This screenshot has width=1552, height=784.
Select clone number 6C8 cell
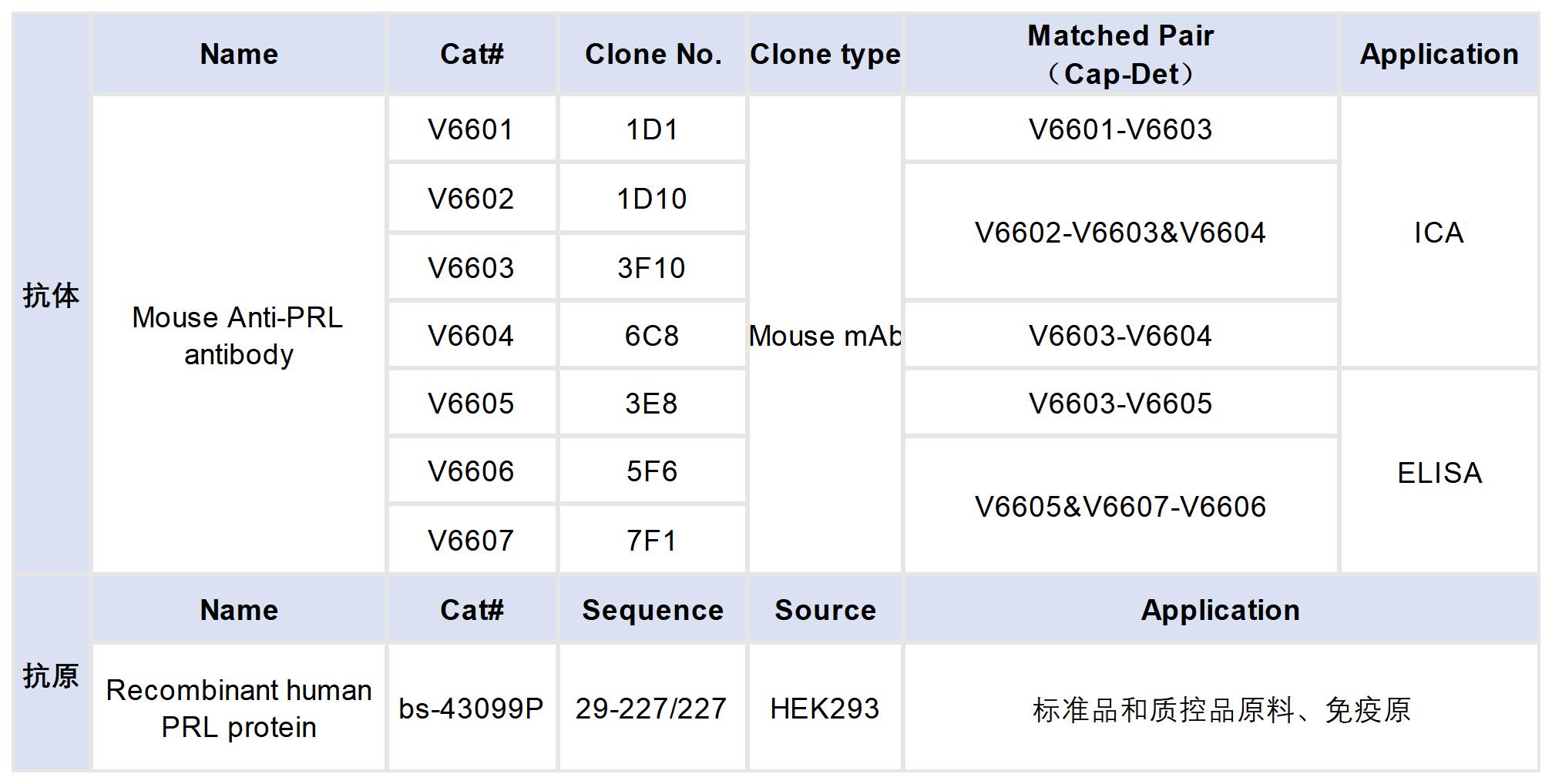pos(651,336)
